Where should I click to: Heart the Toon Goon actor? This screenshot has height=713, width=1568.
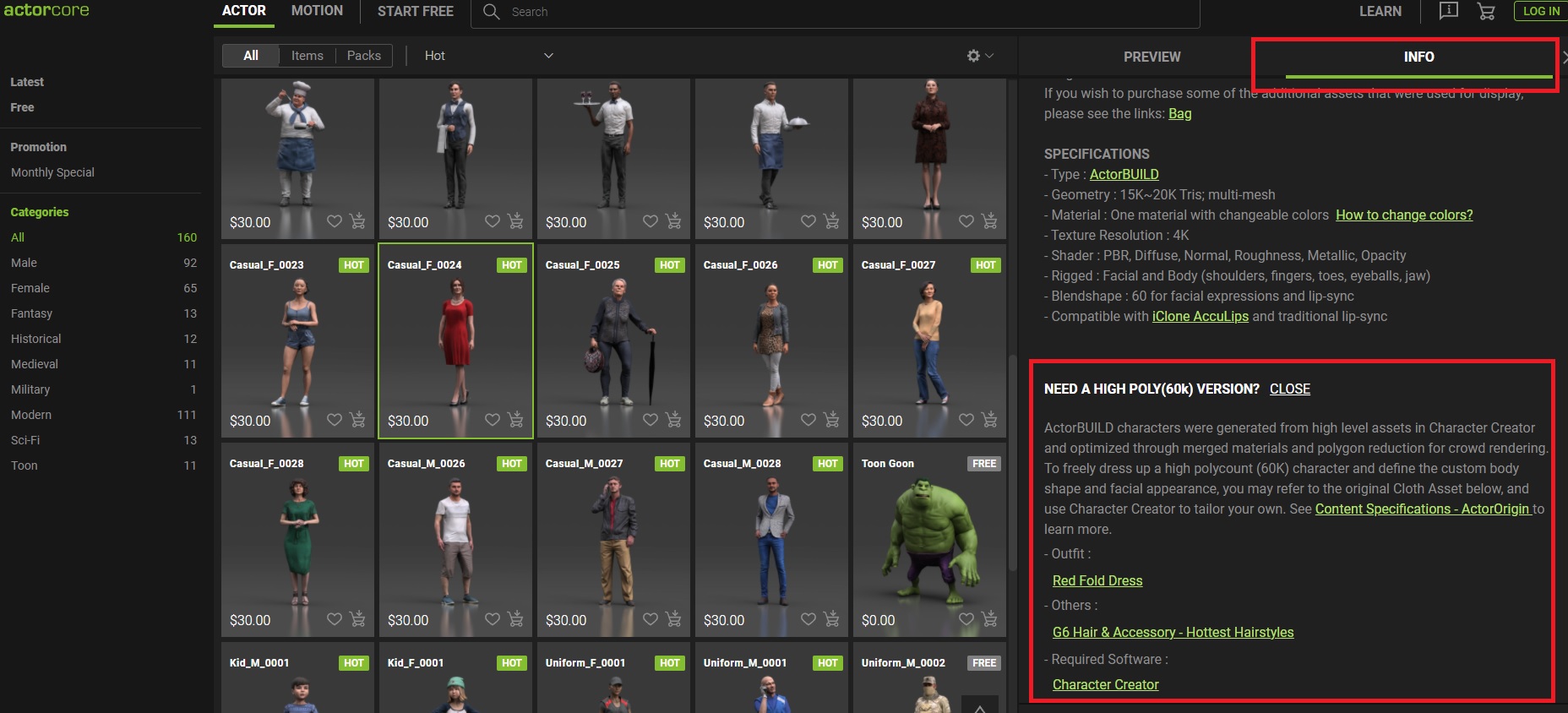click(966, 619)
